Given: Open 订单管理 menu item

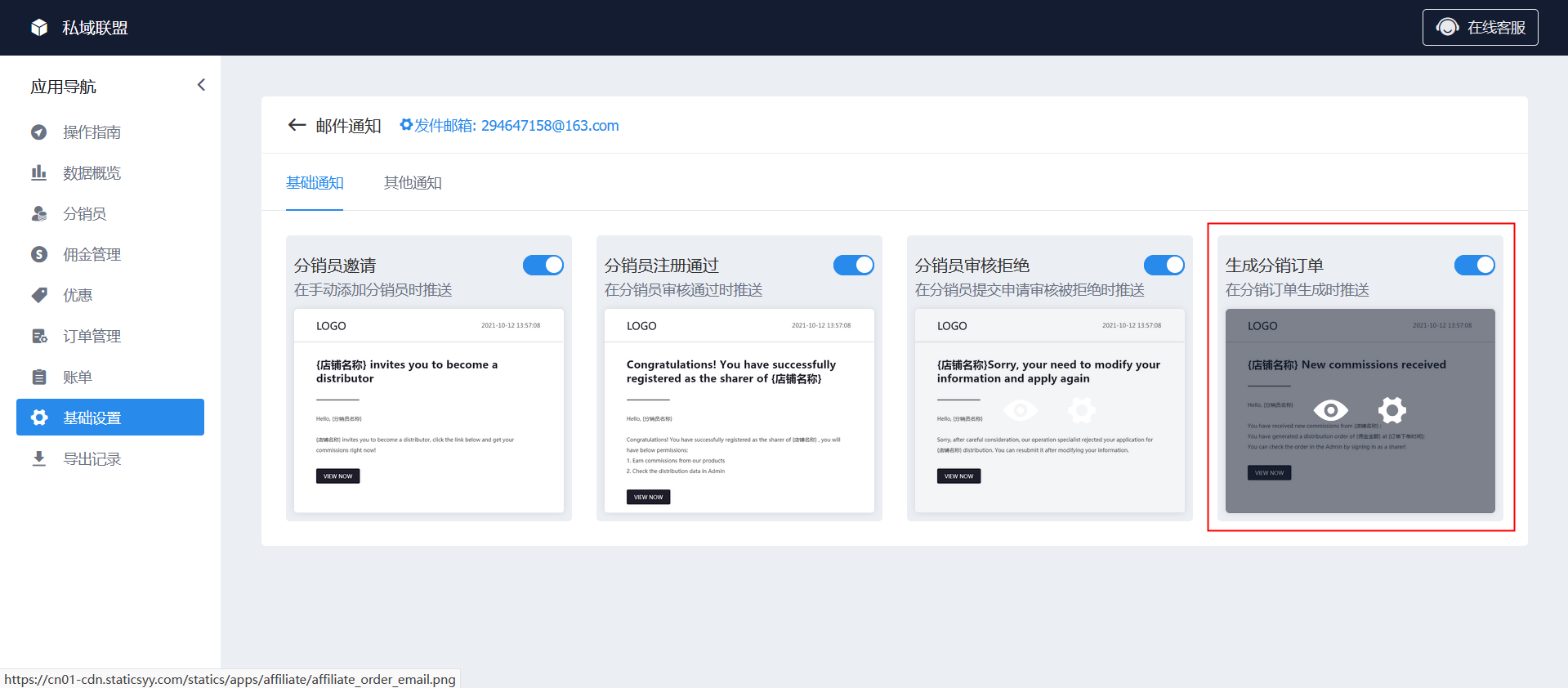Looking at the screenshot, I should pyautogui.click(x=110, y=336).
